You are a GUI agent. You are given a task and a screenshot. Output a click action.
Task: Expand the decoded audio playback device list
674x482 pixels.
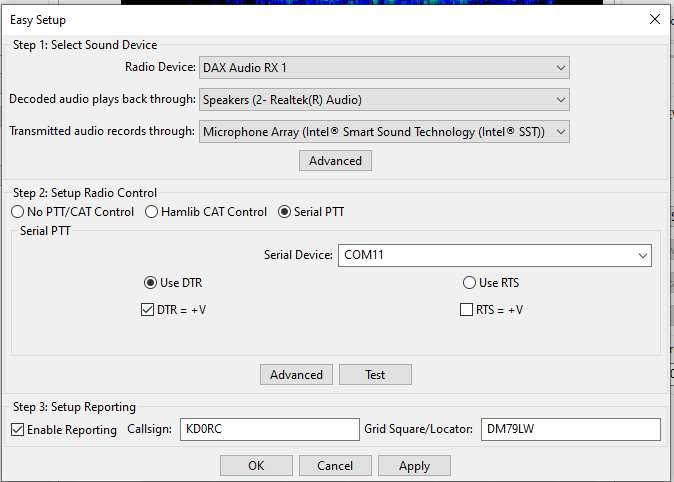(x=384, y=100)
